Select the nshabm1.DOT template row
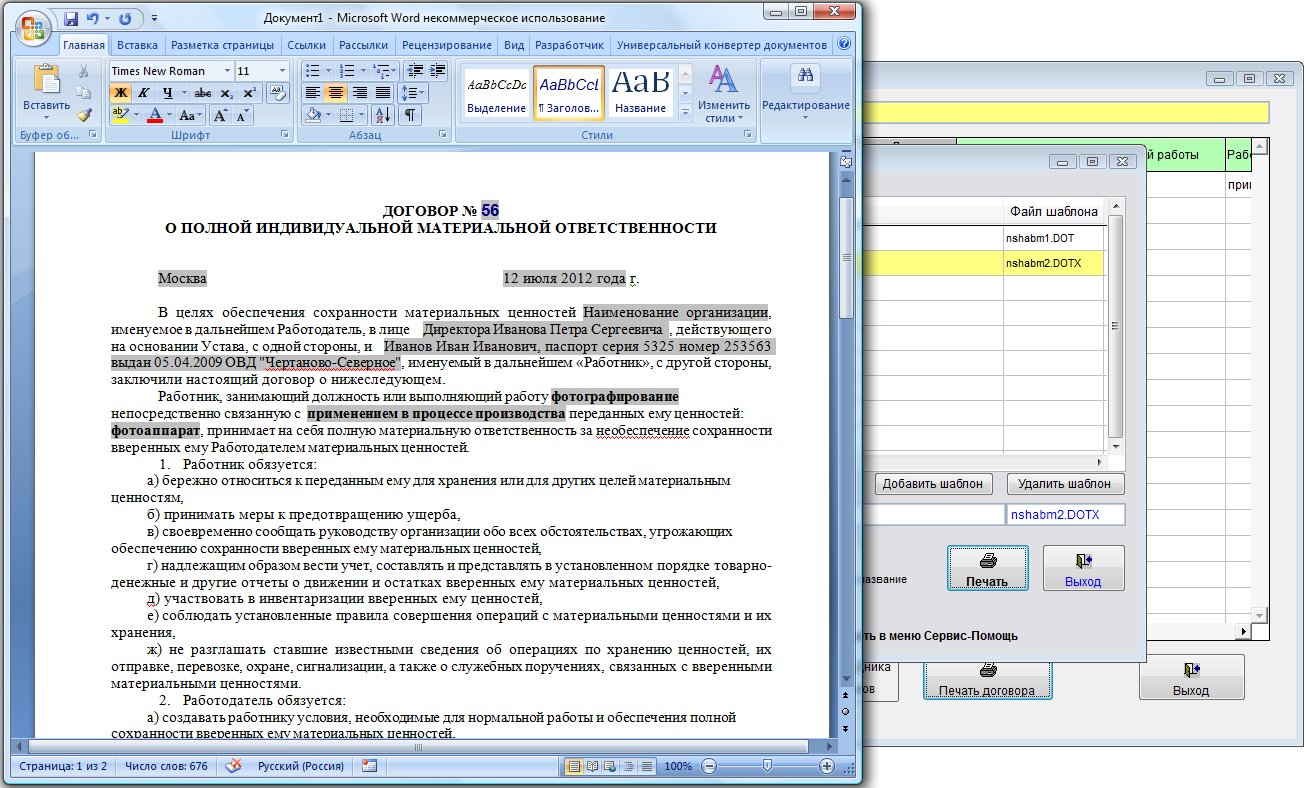This screenshot has height=788, width=1307. point(1052,239)
